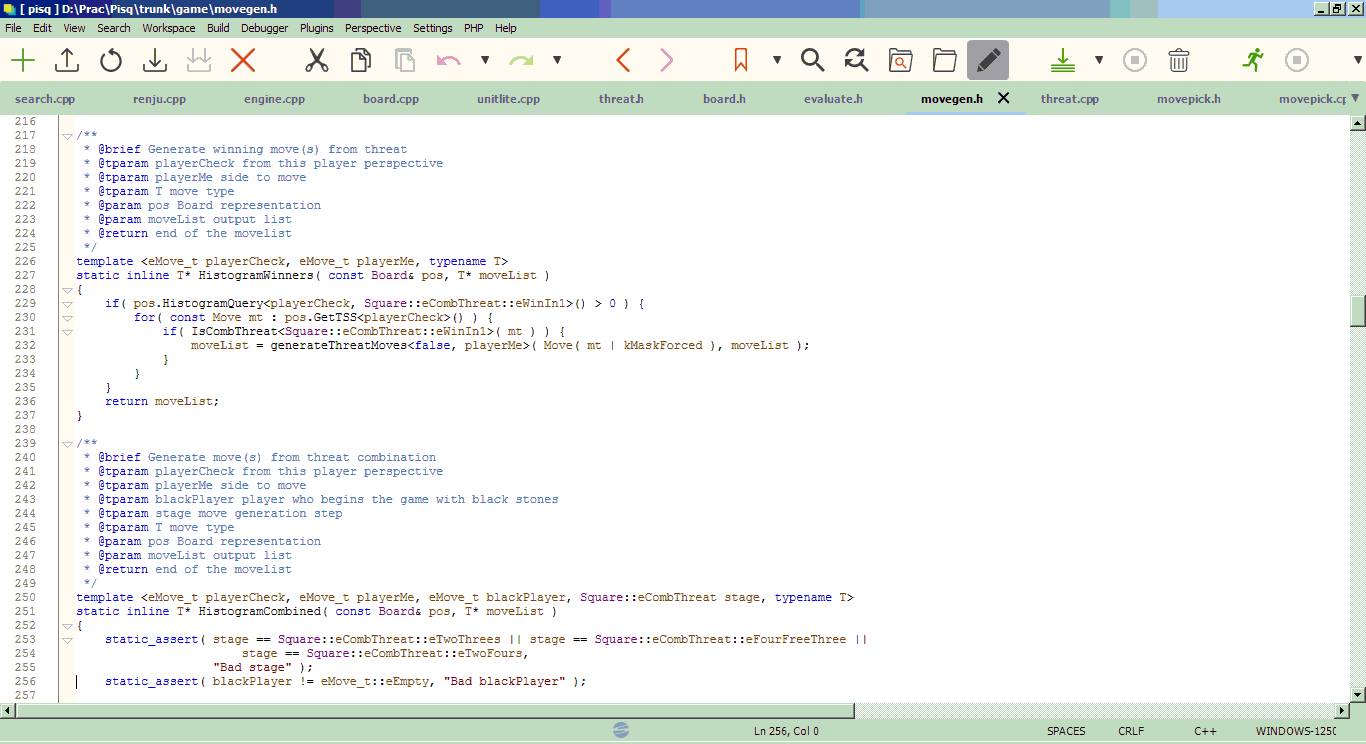Reload the current file with circular arrow icon
Viewport: 1366px width, 744px height.
tap(111, 60)
